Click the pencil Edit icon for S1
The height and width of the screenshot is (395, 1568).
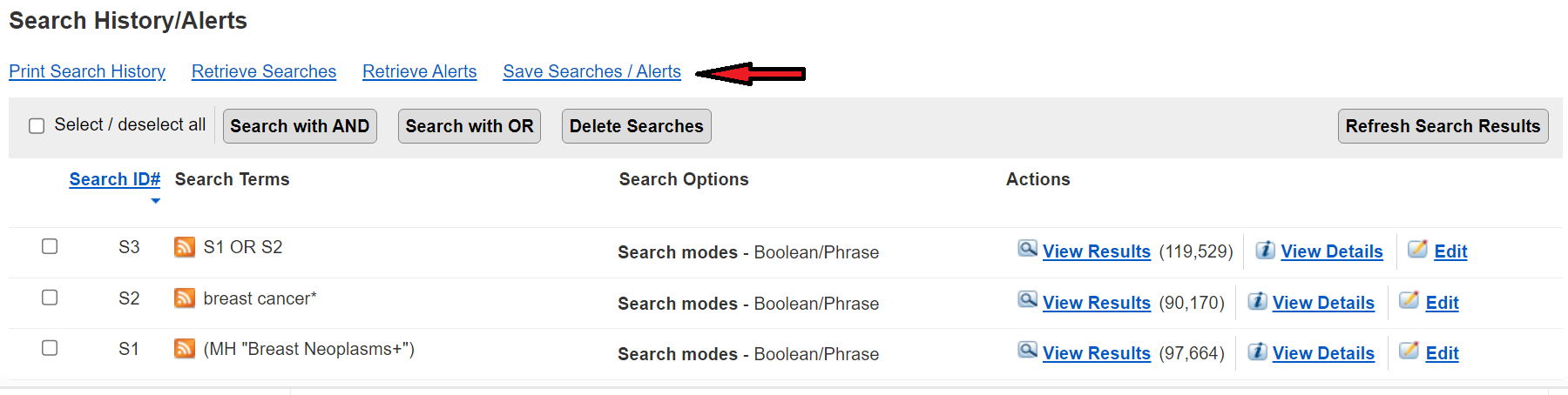1409,351
